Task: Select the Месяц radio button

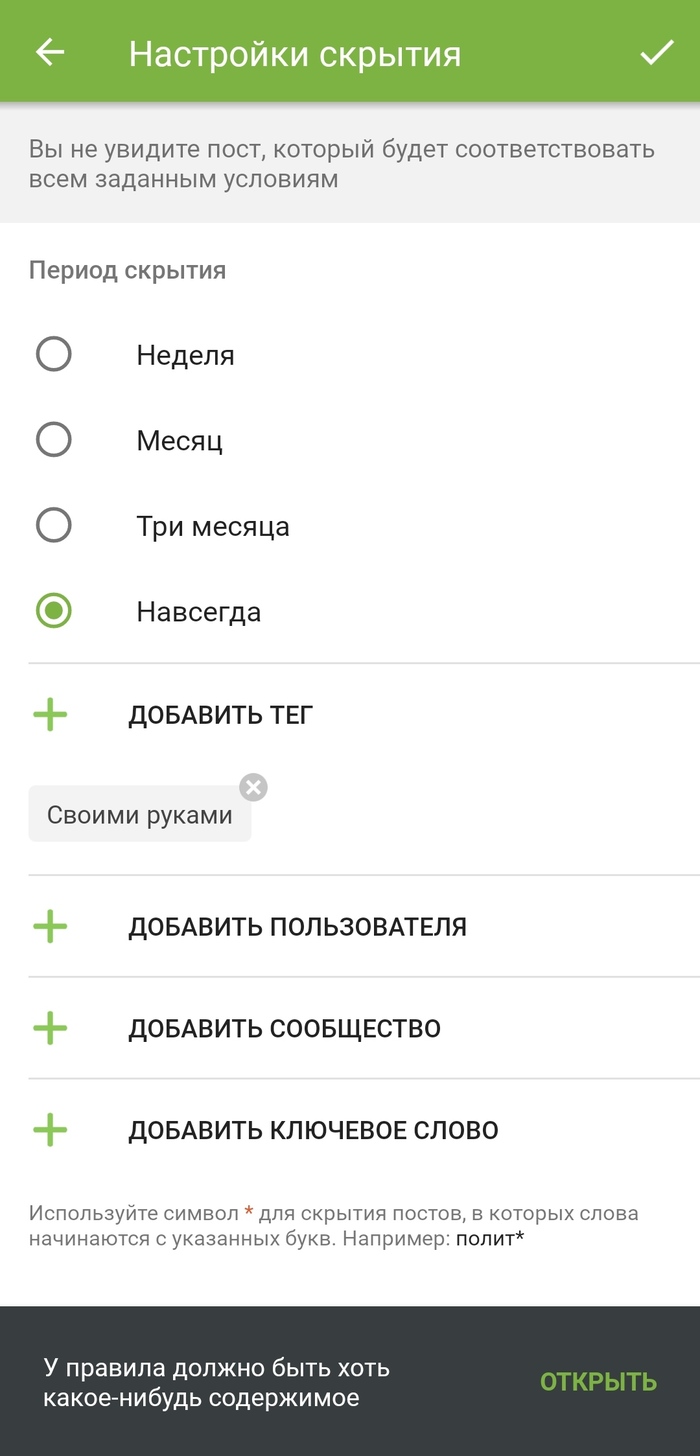Action: 54,440
